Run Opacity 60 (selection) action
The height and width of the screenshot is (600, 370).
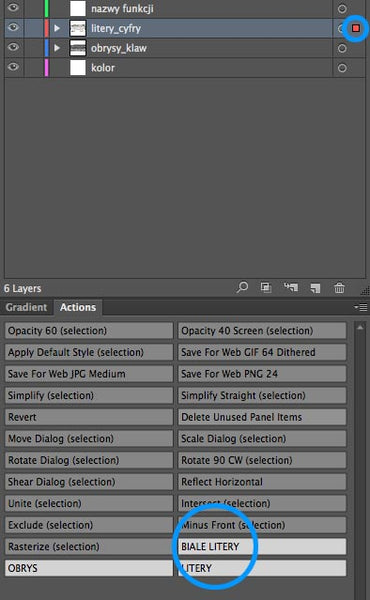tap(89, 331)
